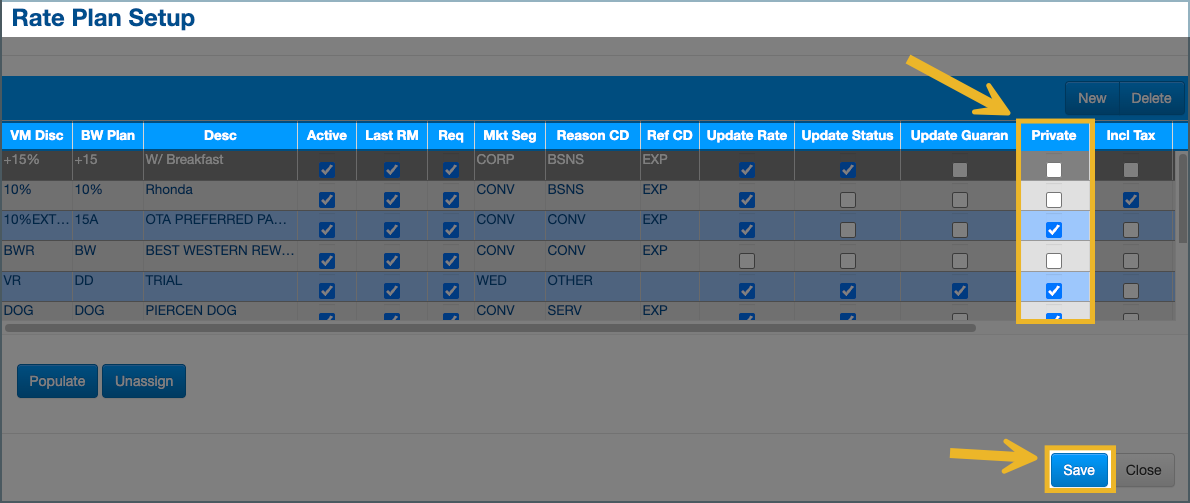
Task: Click the Private column header
Action: [1054, 135]
